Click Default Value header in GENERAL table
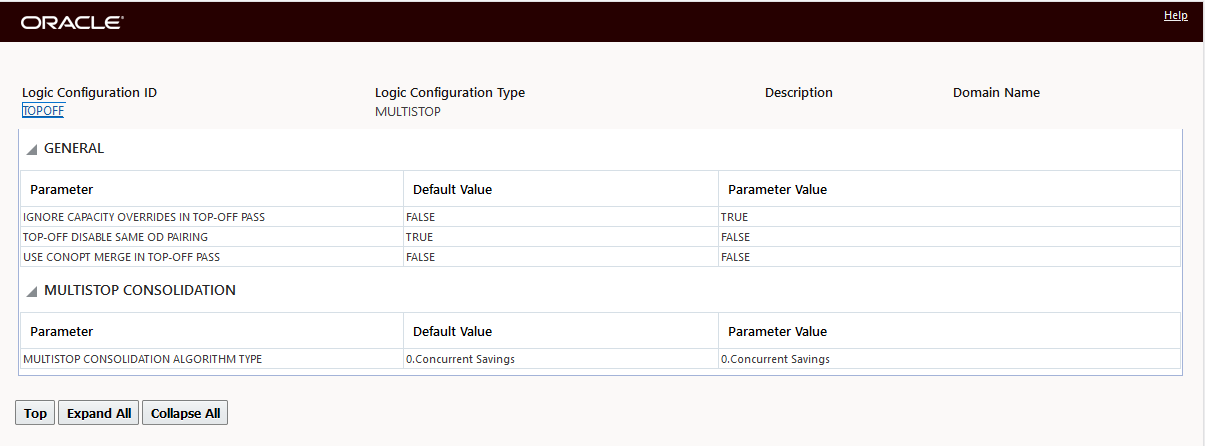 click(x=452, y=190)
